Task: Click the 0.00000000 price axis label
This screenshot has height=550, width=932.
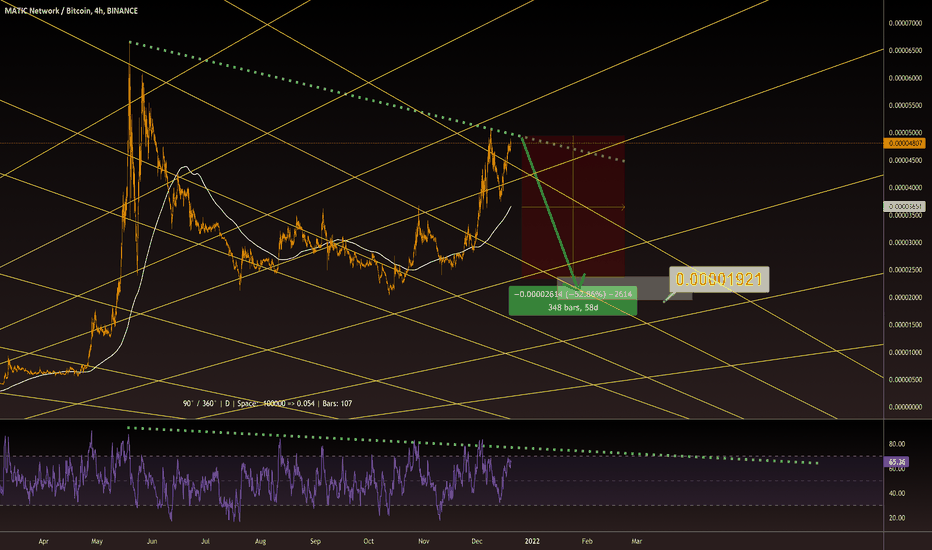Action: (905, 407)
